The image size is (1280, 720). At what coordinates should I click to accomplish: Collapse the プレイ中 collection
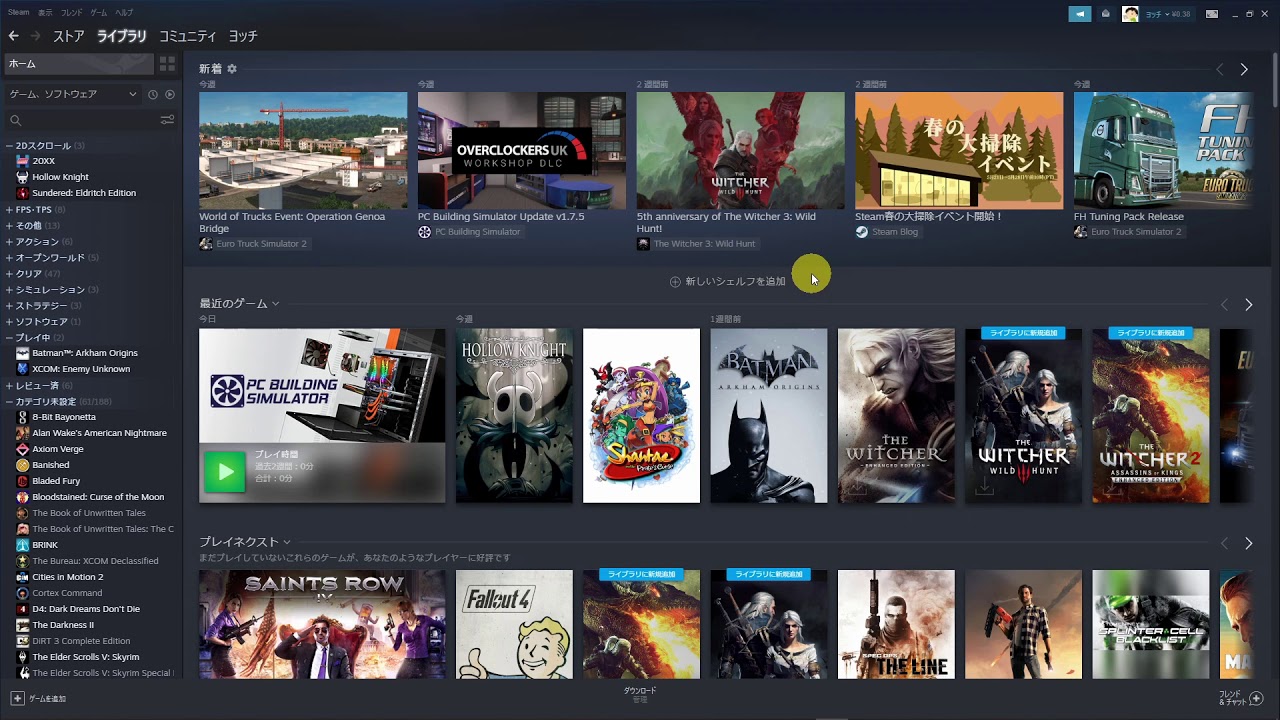pyautogui.click(x=9, y=338)
